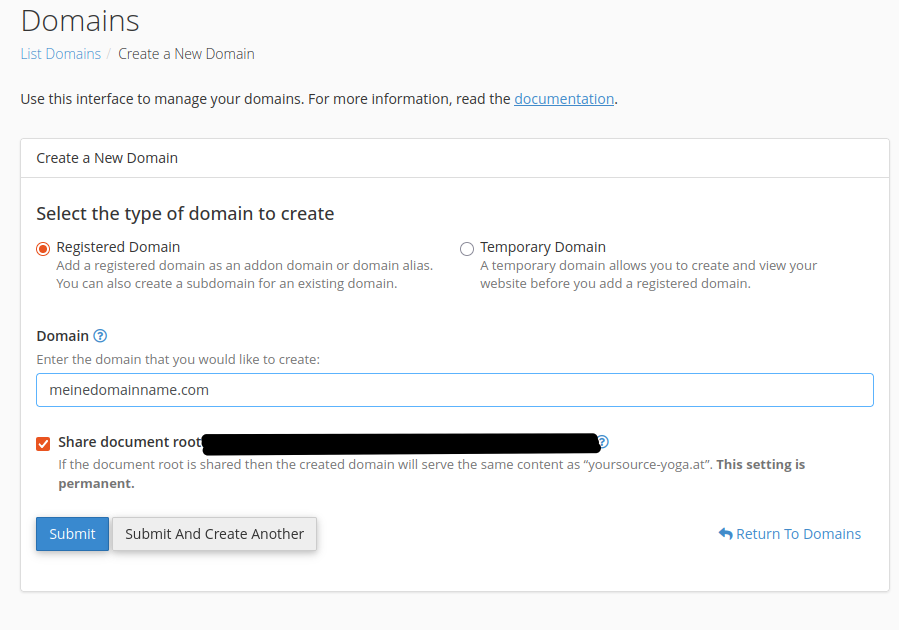Open List Domains in the breadcrumb

60,54
